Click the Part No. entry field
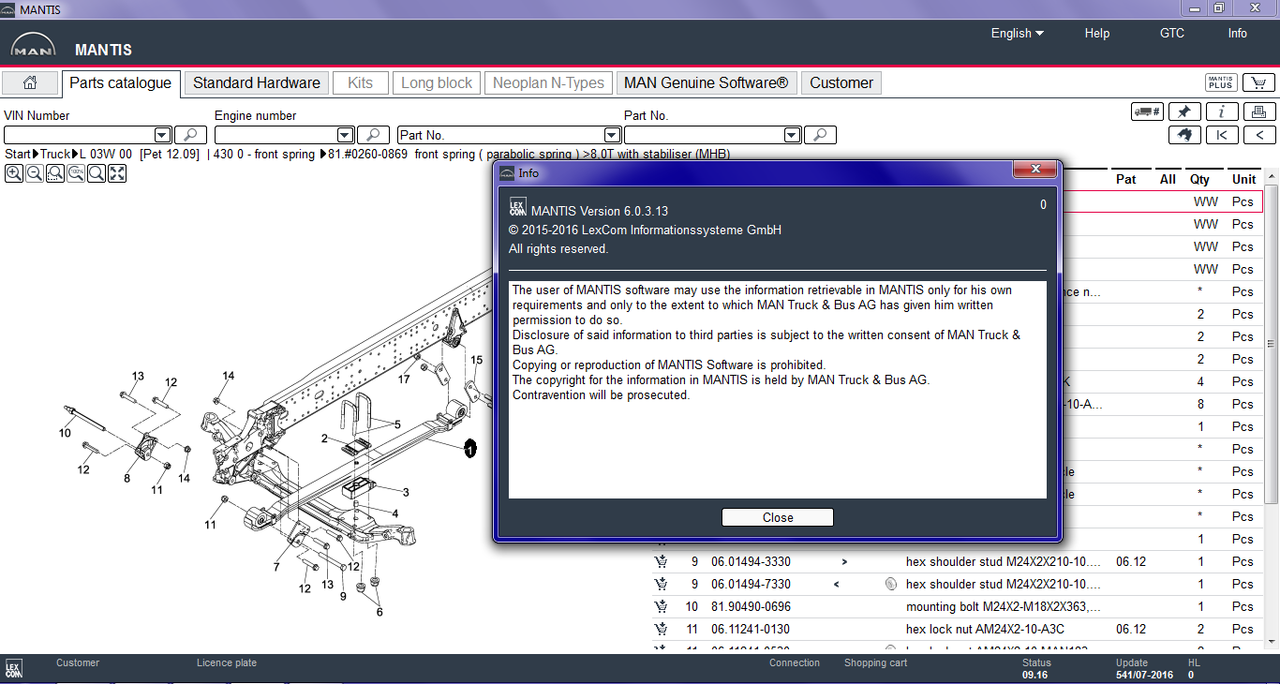This screenshot has height=684, width=1280. tap(704, 135)
